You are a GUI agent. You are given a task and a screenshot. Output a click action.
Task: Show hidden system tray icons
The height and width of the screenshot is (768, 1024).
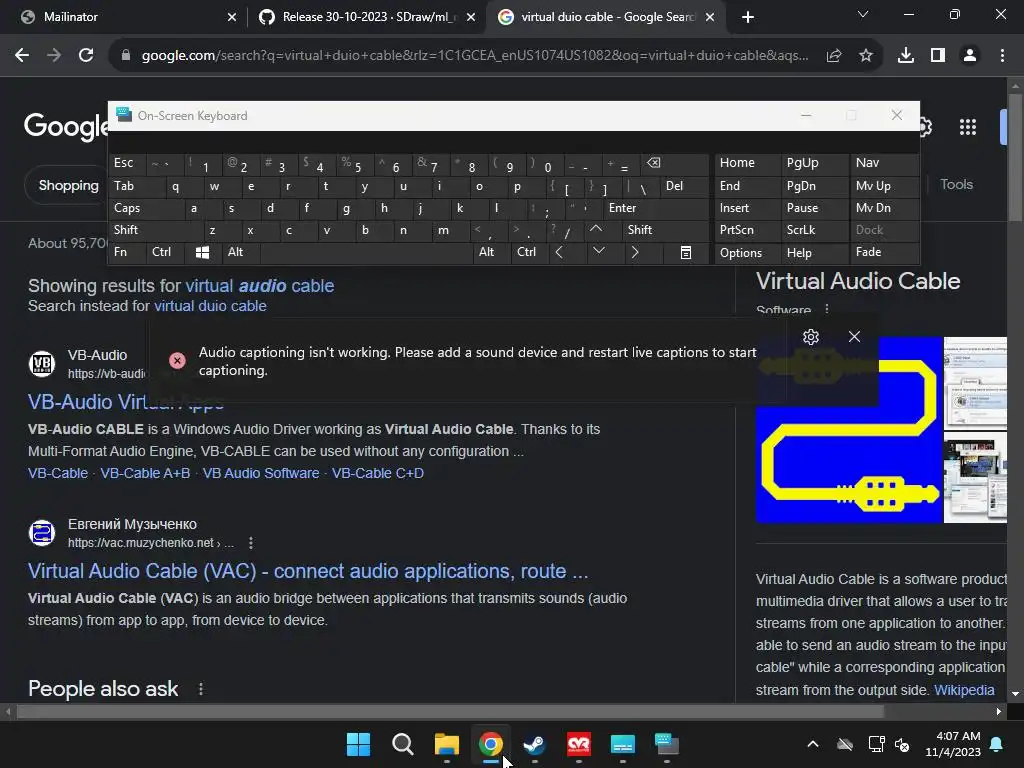[x=812, y=744]
